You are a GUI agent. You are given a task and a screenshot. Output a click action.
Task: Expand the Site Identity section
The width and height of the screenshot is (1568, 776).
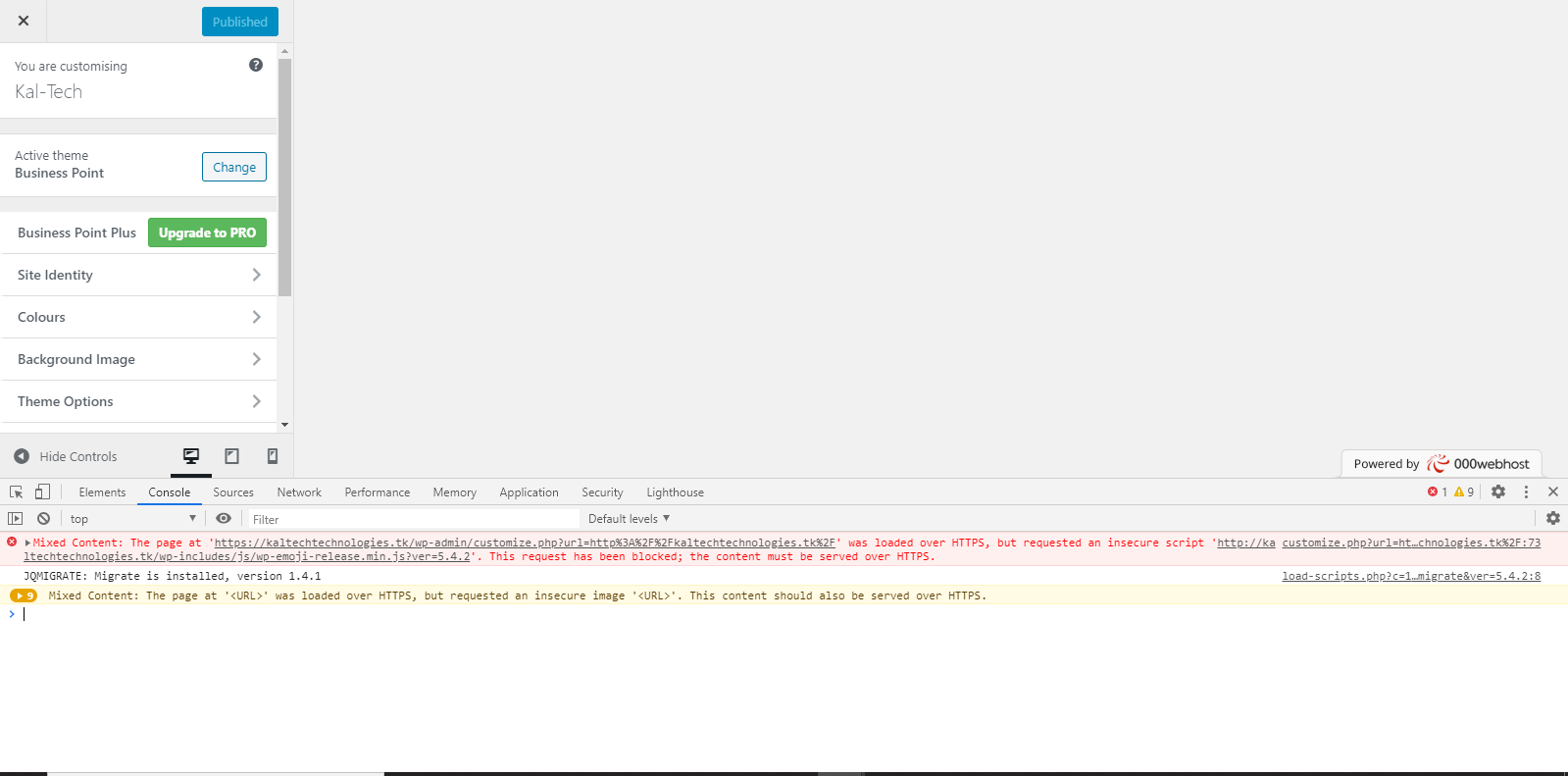pos(139,275)
